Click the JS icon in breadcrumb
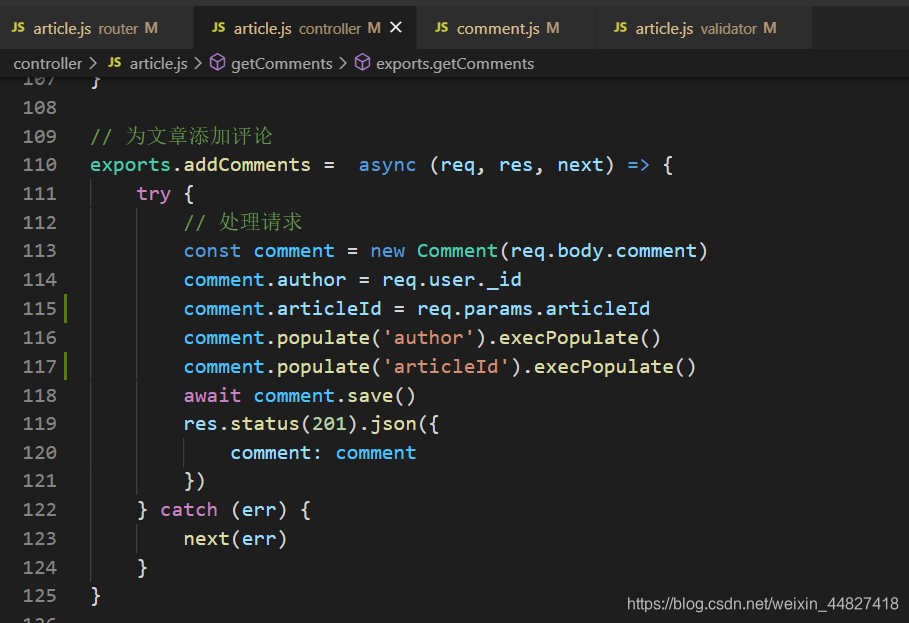This screenshot has height=623, width=909. tap(115, 63)
